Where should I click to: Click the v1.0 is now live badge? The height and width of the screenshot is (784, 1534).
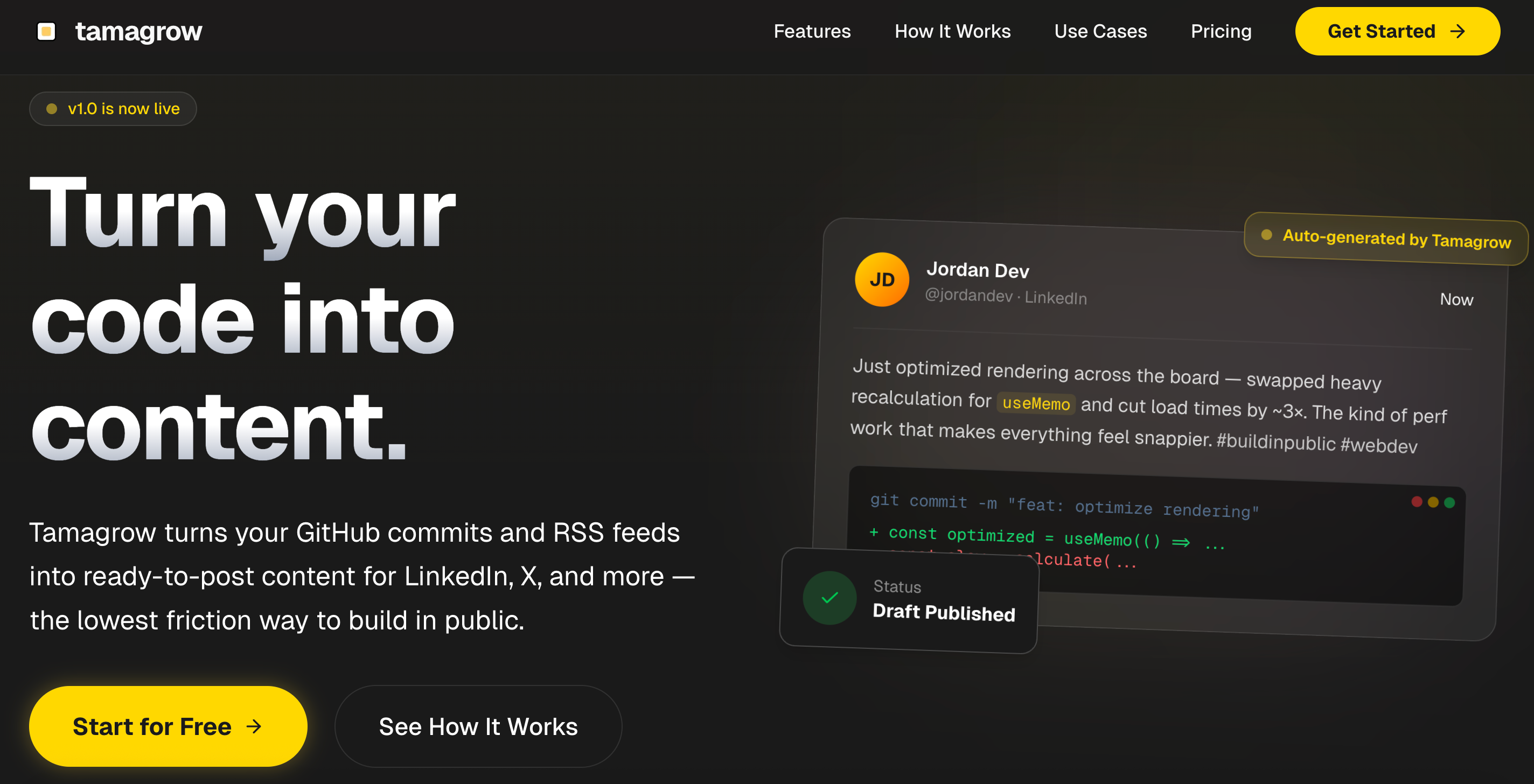pyautogui.click(x=113, y=108)
